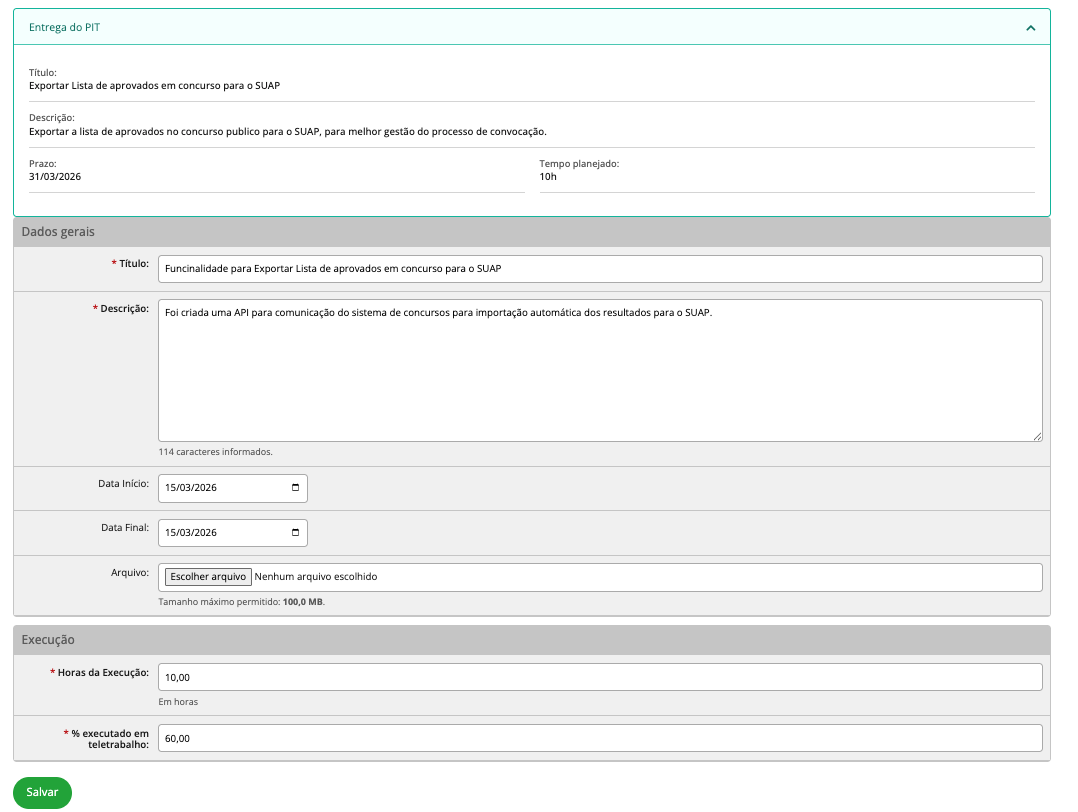The width and height of the screenshot is (1078, 812).
Task: Click the Execução section header
Action: pos(48,640)
